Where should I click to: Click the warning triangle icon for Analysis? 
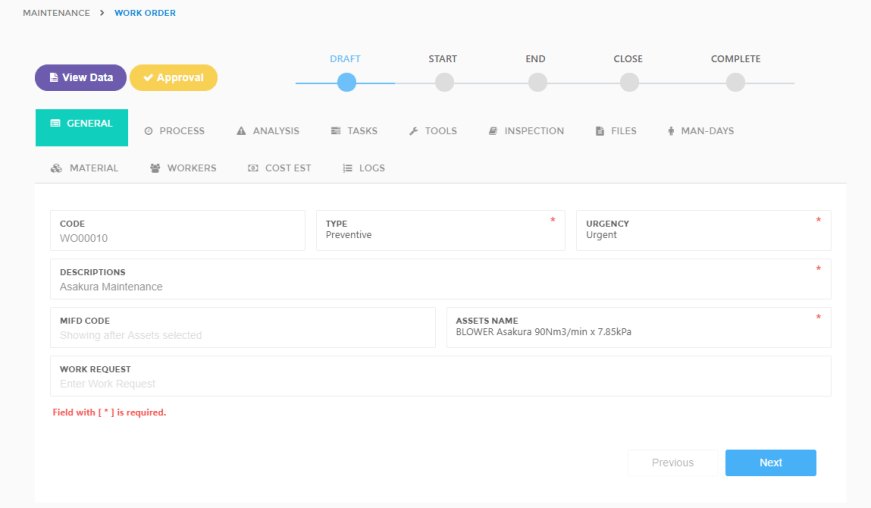click(241, 131)
